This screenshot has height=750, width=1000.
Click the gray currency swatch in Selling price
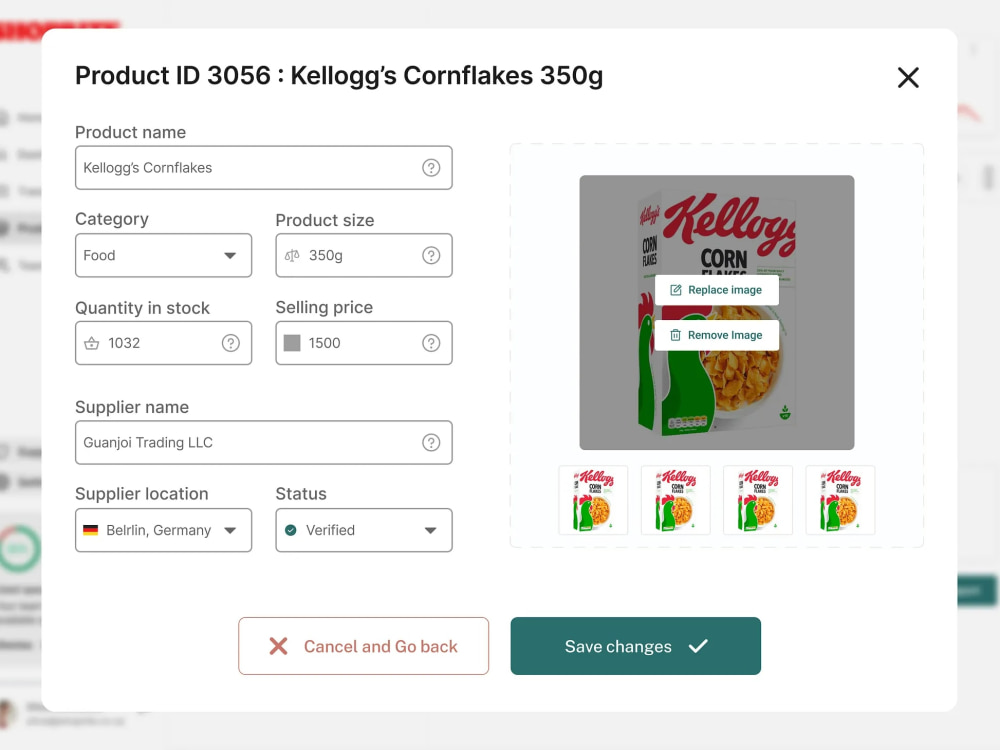click(x=292, y=343)
